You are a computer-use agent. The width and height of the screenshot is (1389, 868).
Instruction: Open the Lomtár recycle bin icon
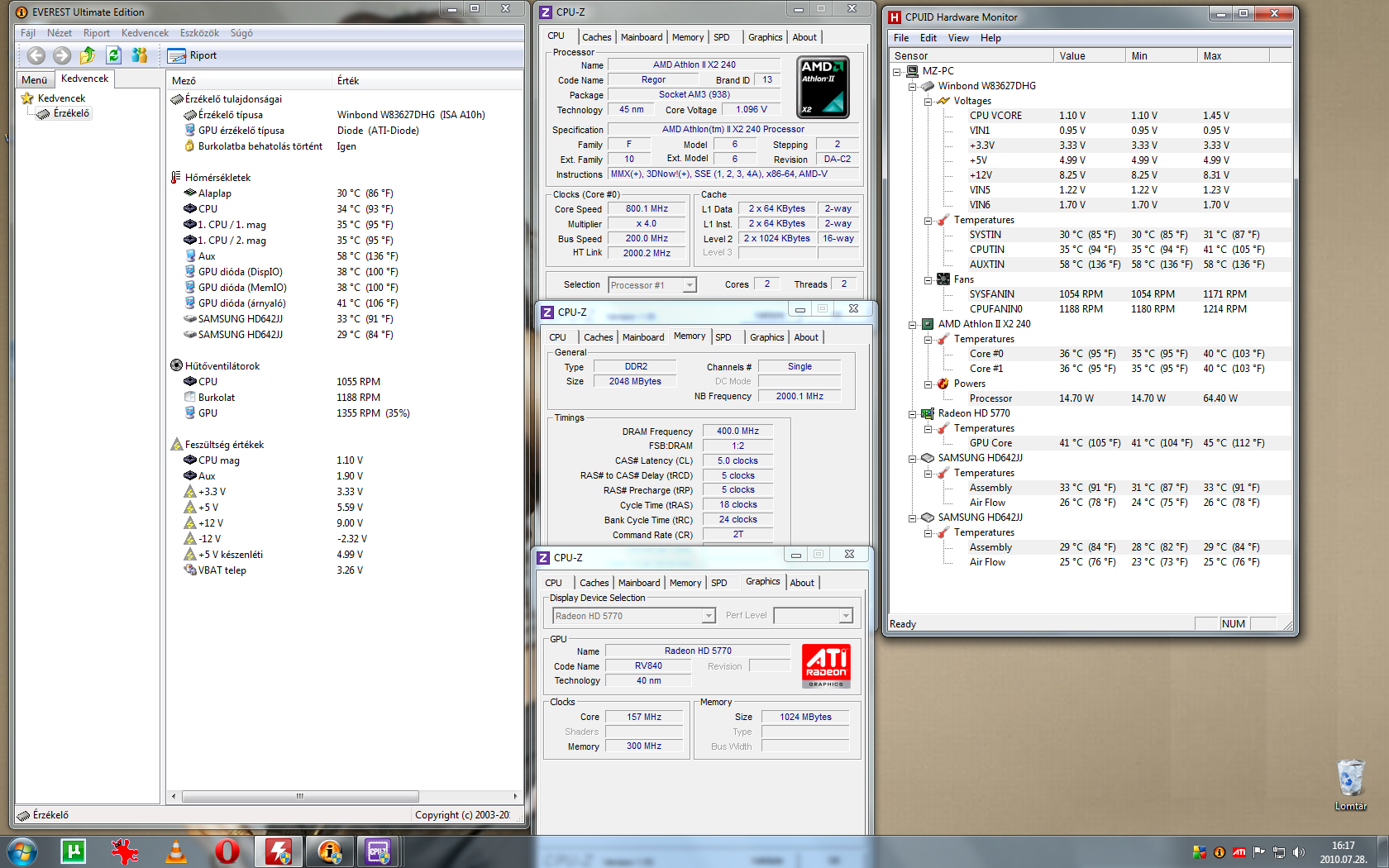(1350, 785)
